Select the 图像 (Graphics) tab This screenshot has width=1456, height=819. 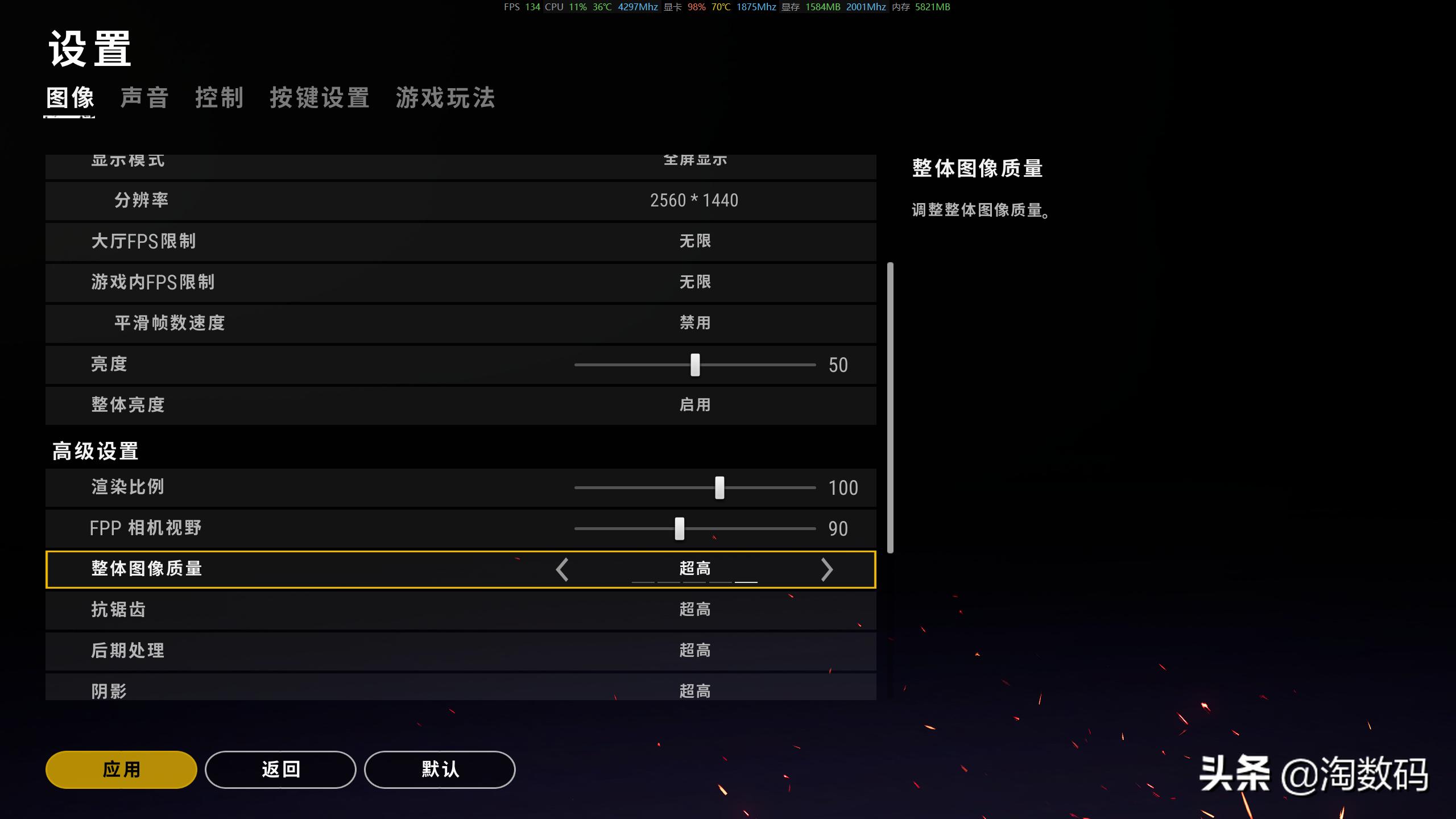70,98
